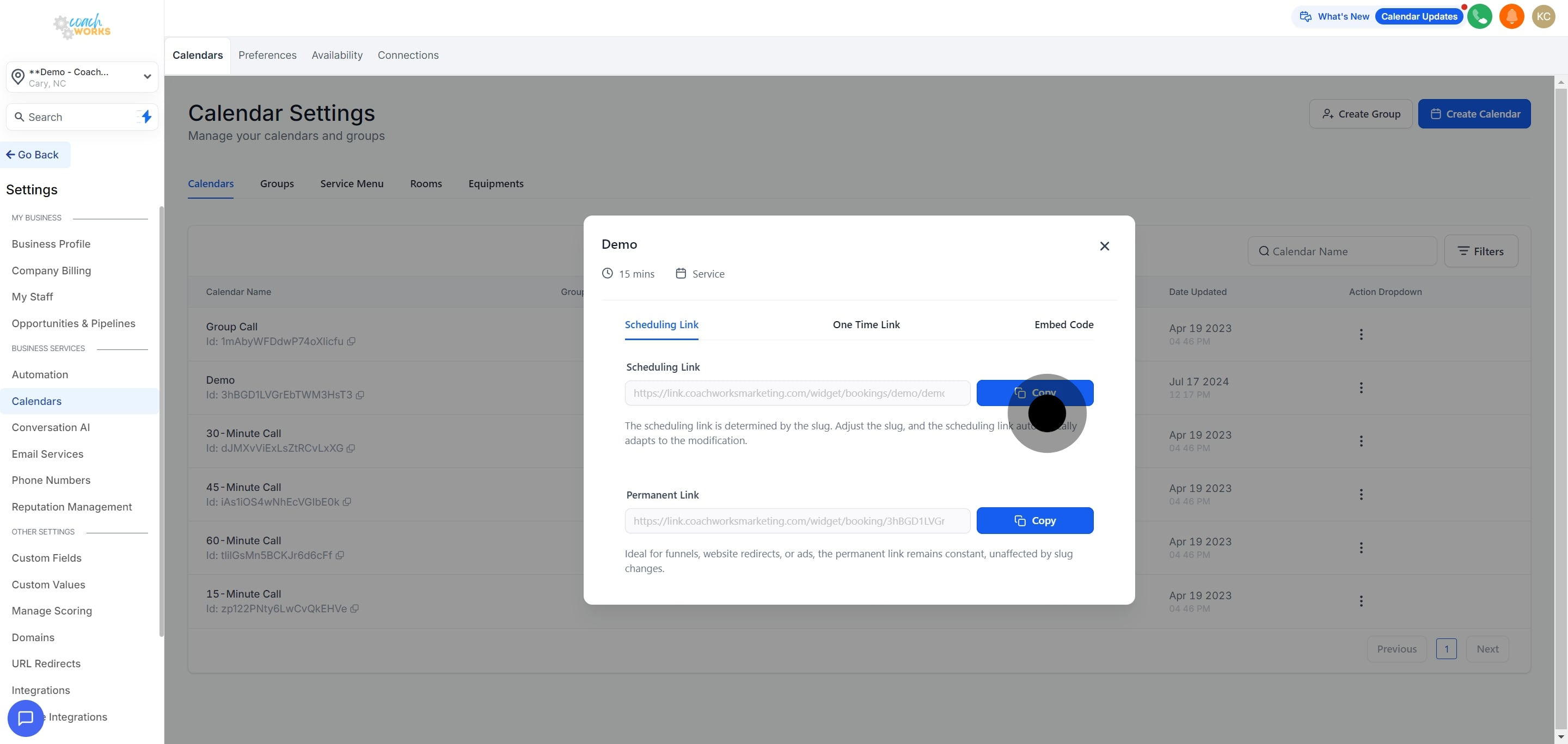Click the Calendar Name search field
The width and height of the screenshot is (1568, 744).
tap(1342, 251)
